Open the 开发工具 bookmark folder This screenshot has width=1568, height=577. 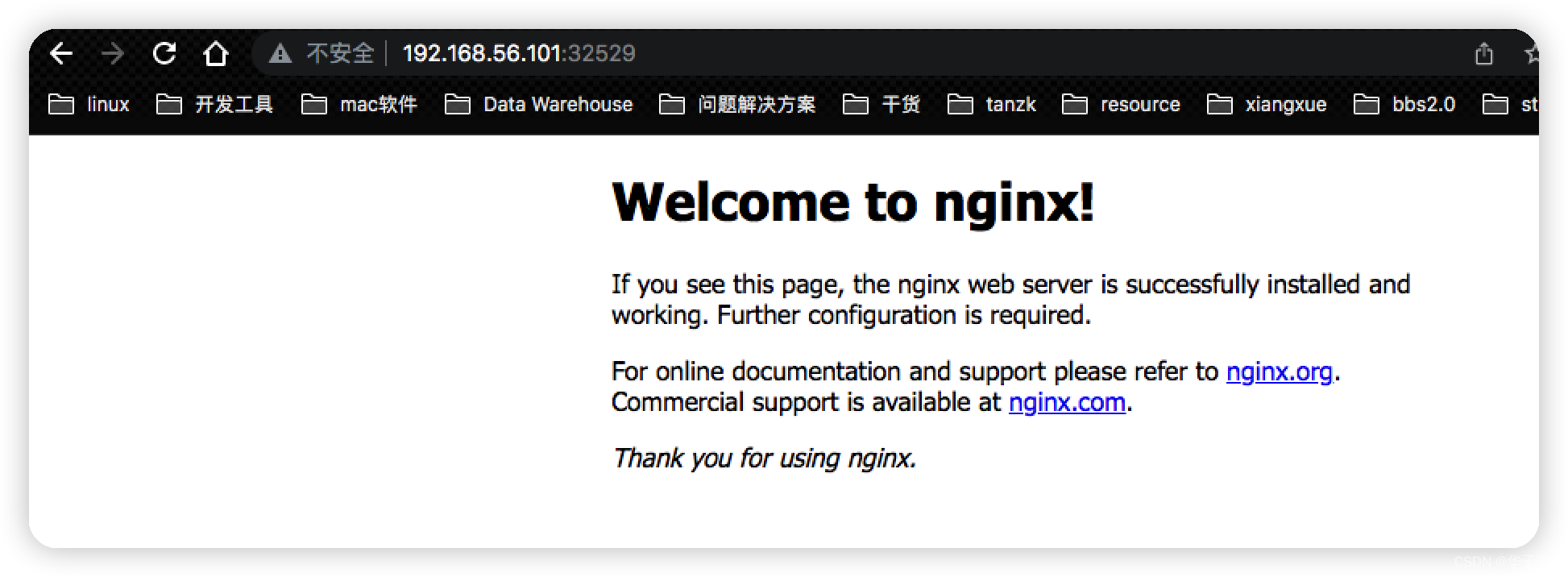point(214,104)
